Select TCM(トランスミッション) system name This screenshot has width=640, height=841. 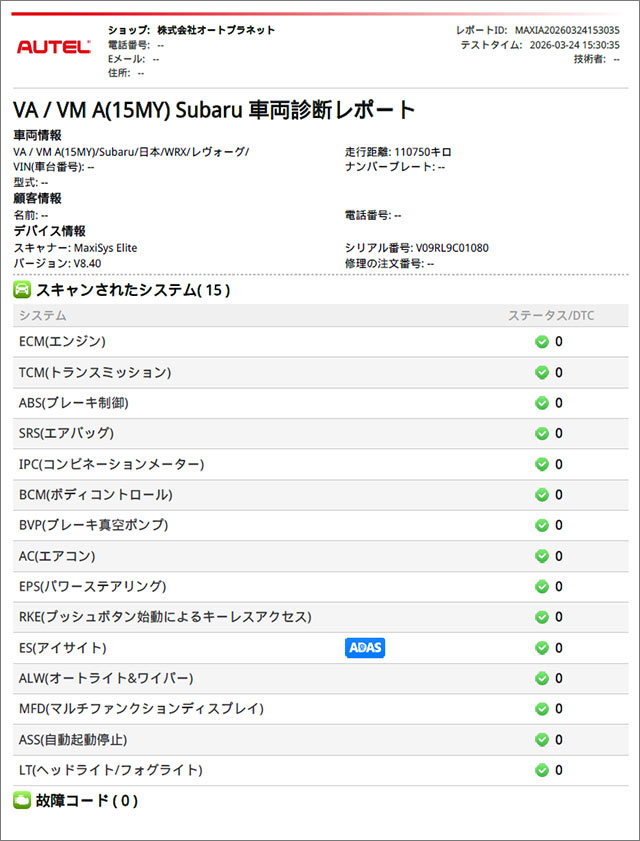(x=95, y=372)
